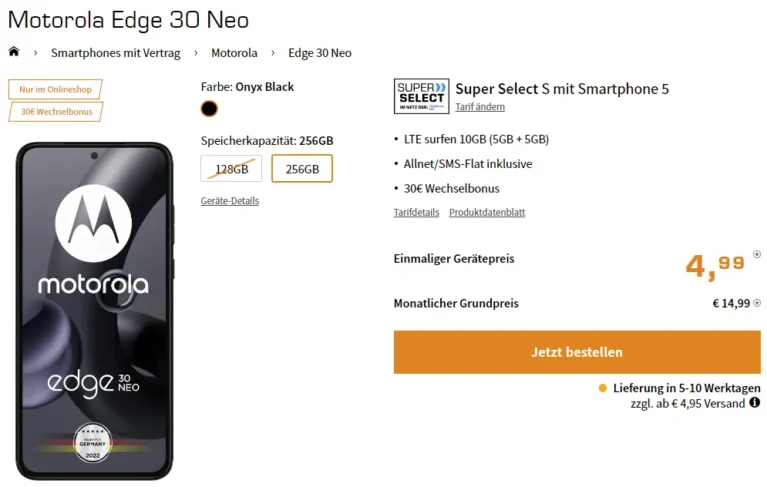This screenshot has width=767, height=487.
Task: Click the Super Select tariff logo
Action: (421, 97)
